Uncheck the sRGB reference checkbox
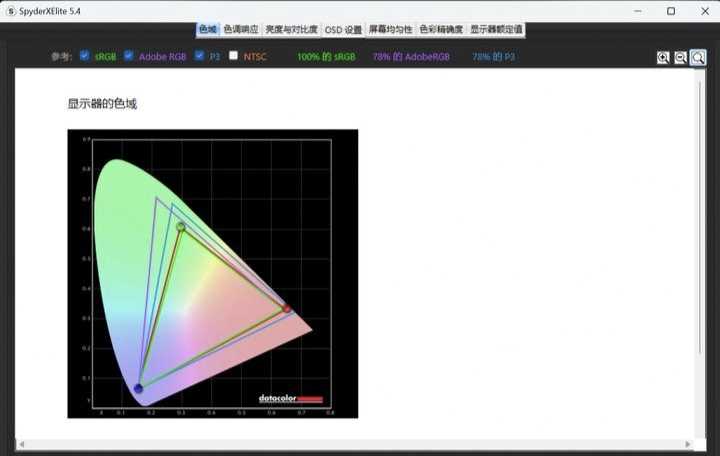Image resolution: width=720 pixels, height=456 pixels. (x=84, y=56)
